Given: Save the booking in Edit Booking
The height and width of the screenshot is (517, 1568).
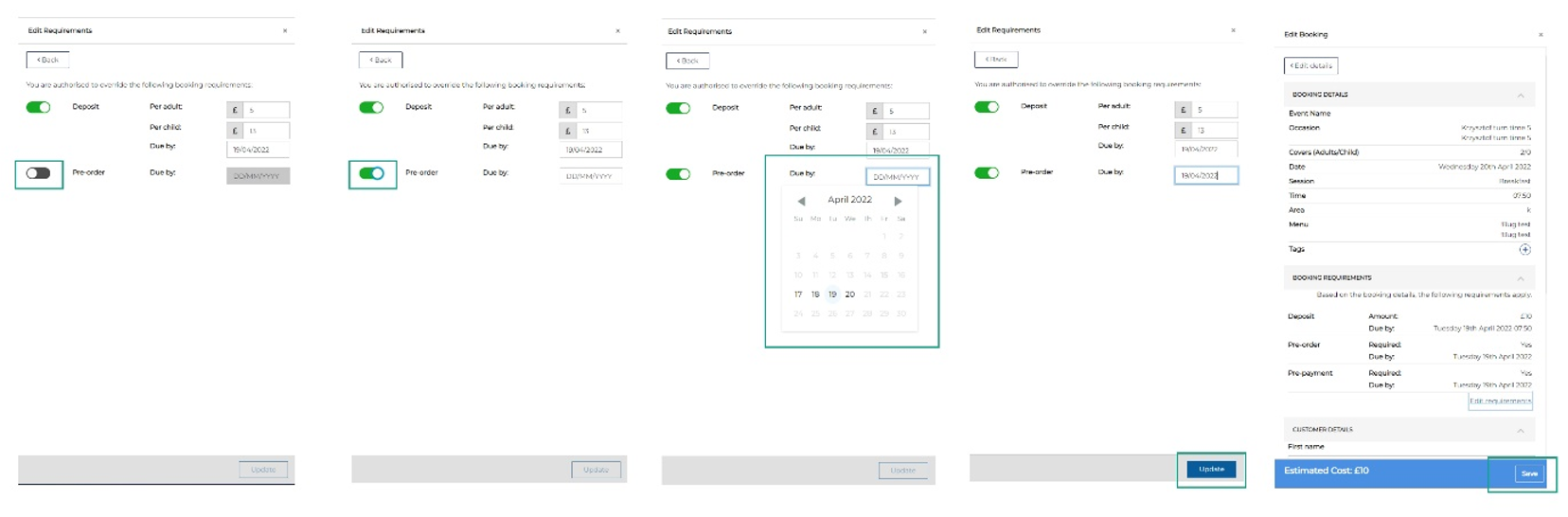Looking at the screenshot, I should 1529,473.
